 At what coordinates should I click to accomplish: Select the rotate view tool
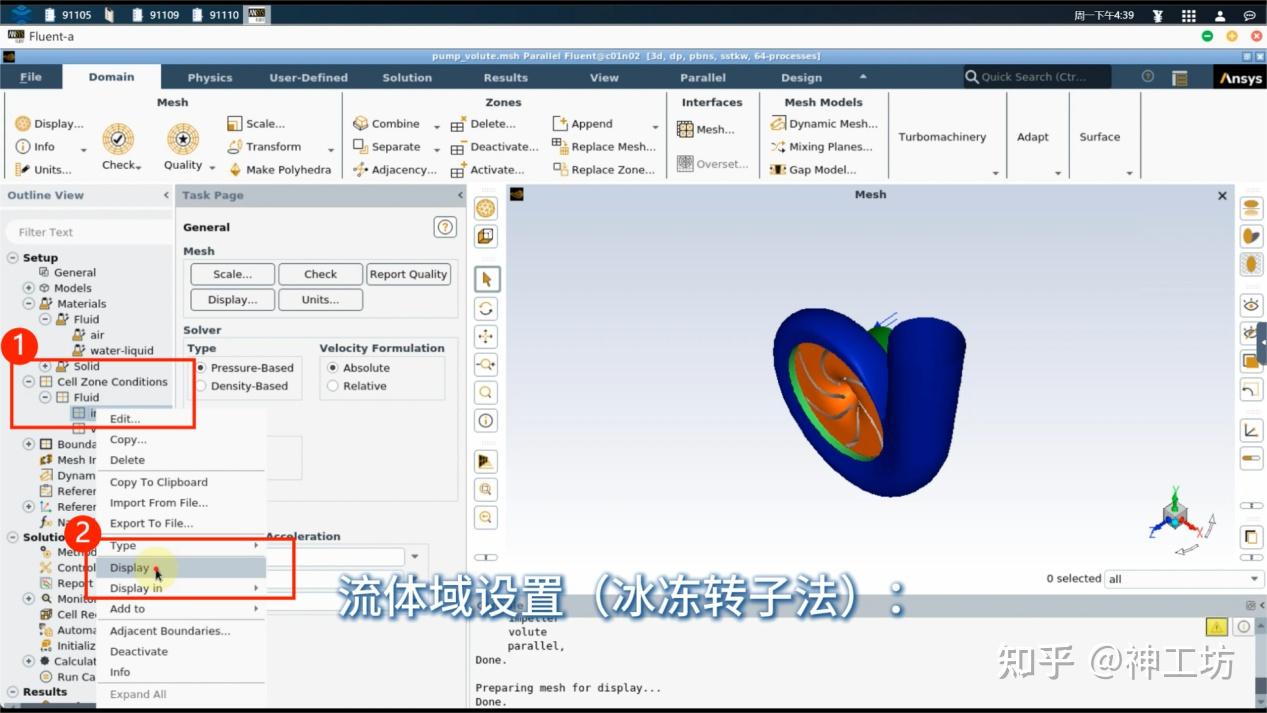[486, 308]
